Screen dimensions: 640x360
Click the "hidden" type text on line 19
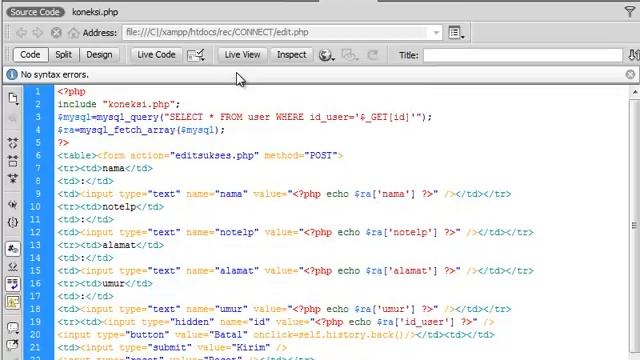(x=192, y=322)
